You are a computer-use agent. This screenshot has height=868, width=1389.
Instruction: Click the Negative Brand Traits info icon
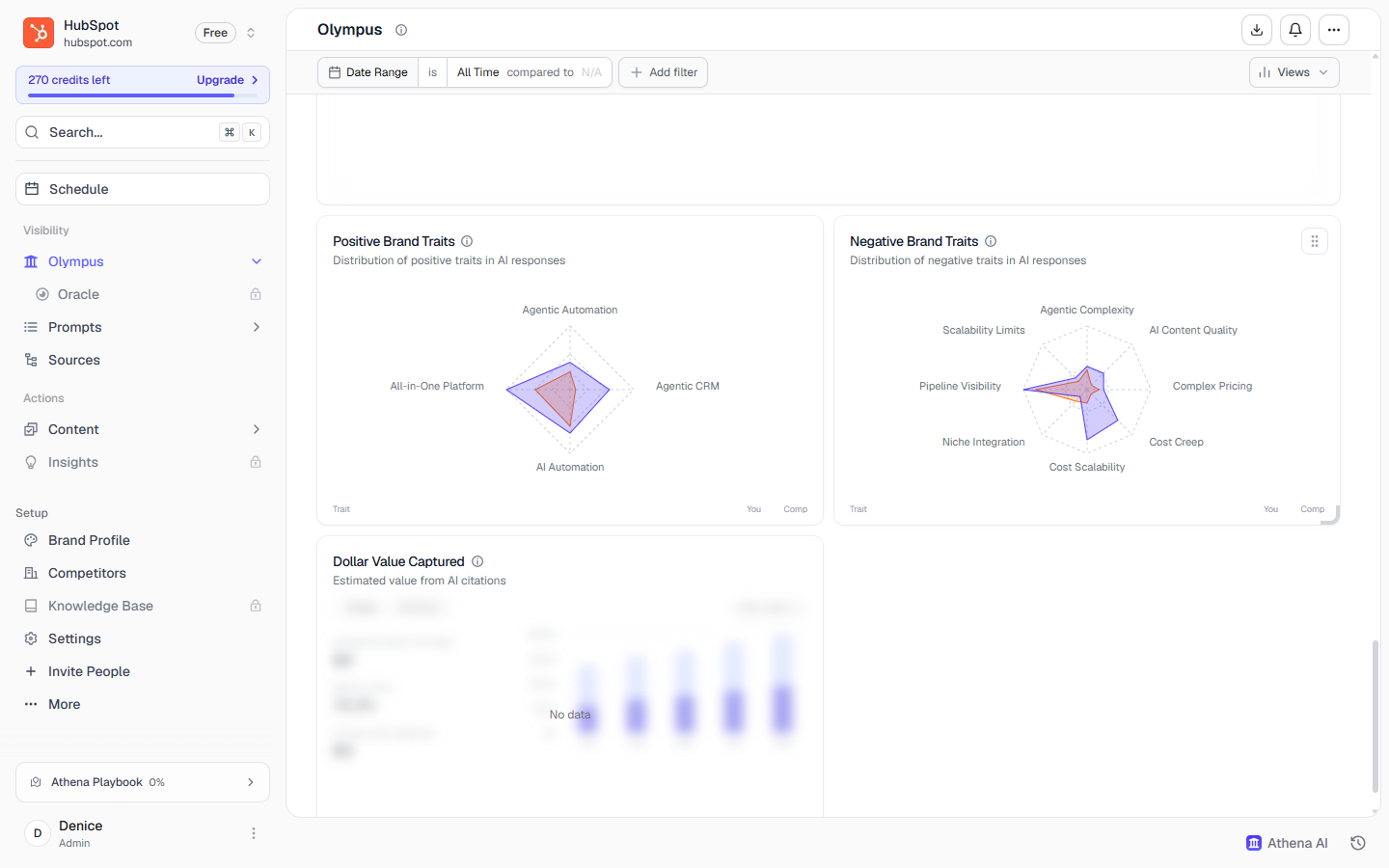tap(991, 241)
